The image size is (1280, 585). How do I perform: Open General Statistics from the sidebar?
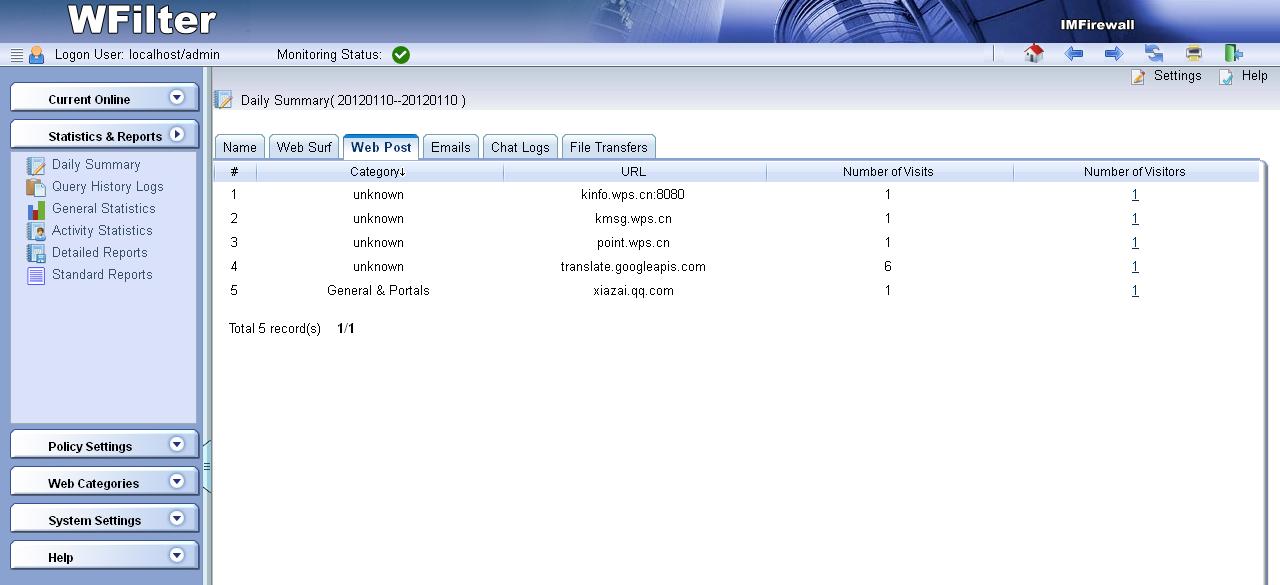coord(103,209)
